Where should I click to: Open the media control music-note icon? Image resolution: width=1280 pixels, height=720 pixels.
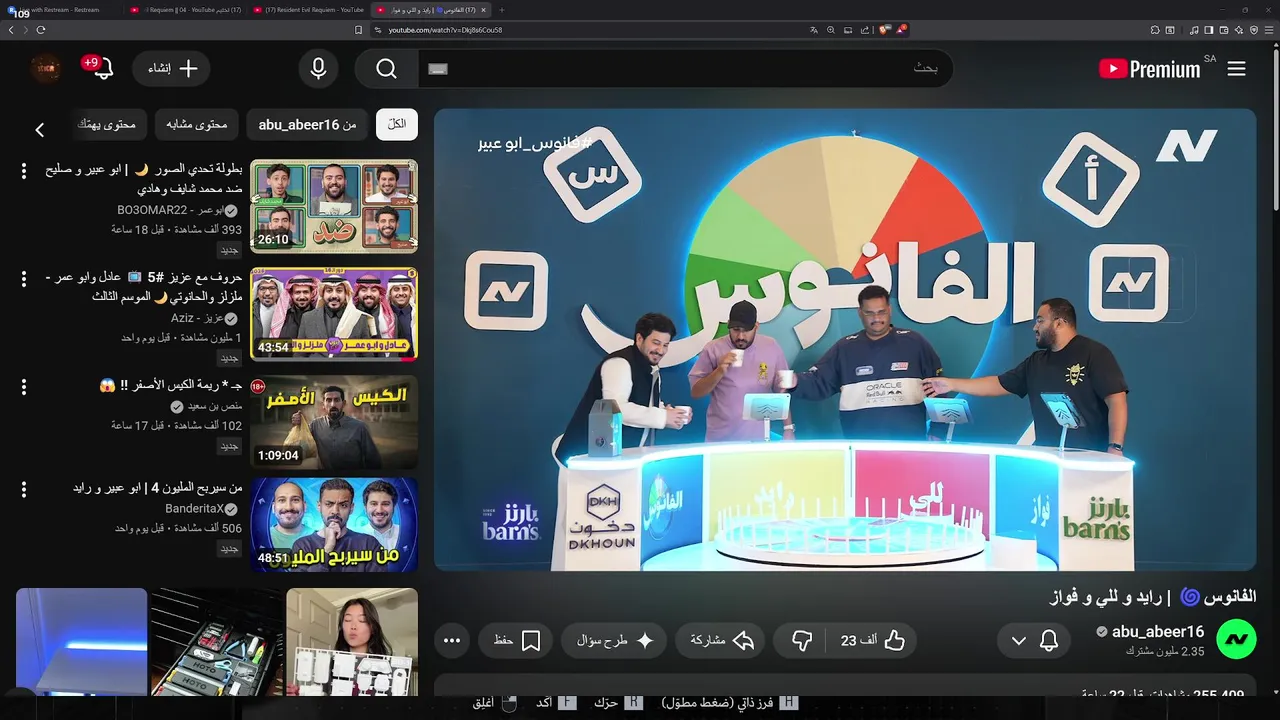[x=1194, y=30]
